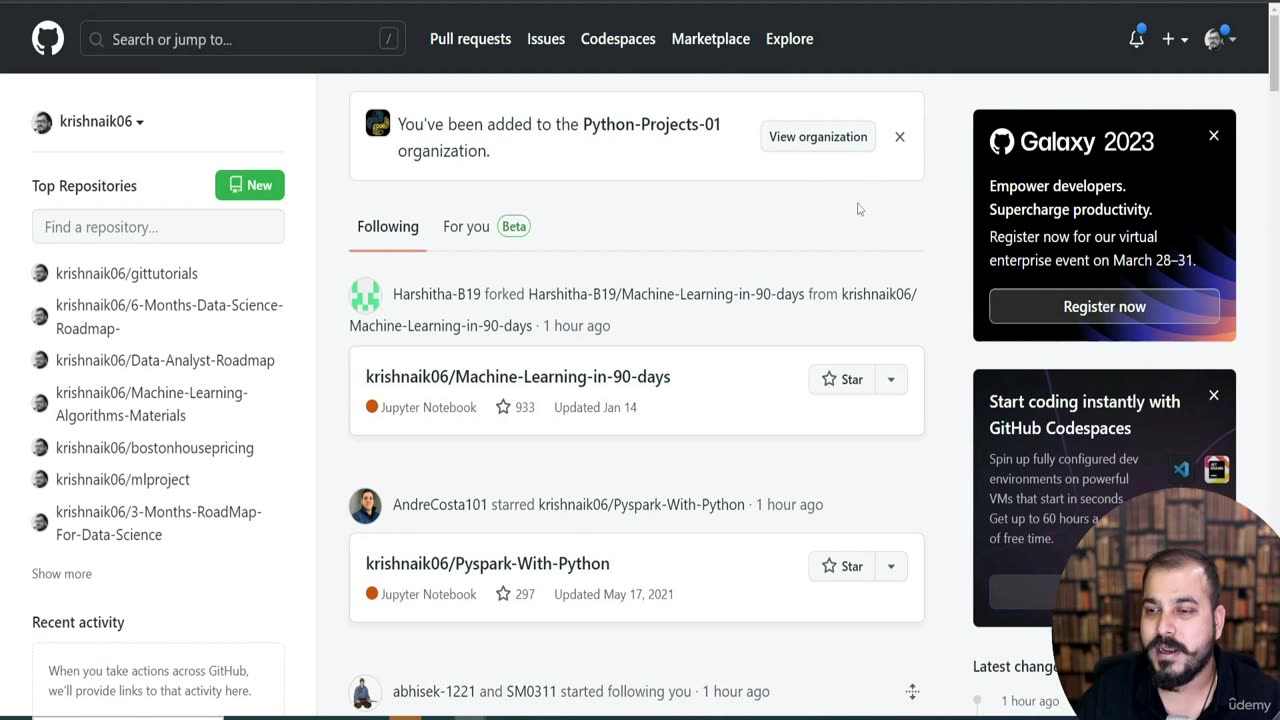The height and width of the screenshot is (720, 1280).
Task: Open krishnaik06/3-Months-RoadMap-For-Data-Science link
Action: click(x=159, y=523)
